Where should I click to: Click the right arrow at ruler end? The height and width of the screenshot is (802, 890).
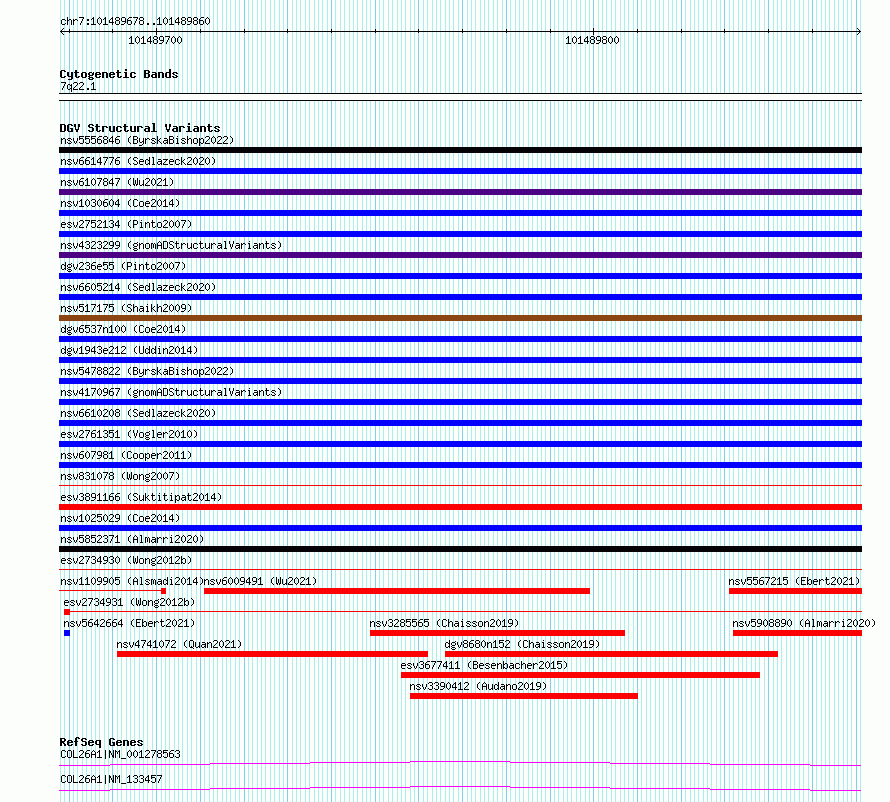coord(858,32)
